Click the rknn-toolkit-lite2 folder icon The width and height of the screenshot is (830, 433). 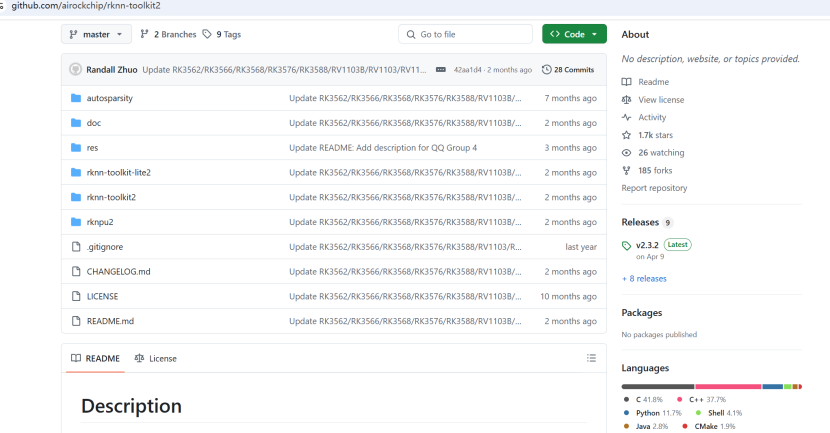pos(76,173)
